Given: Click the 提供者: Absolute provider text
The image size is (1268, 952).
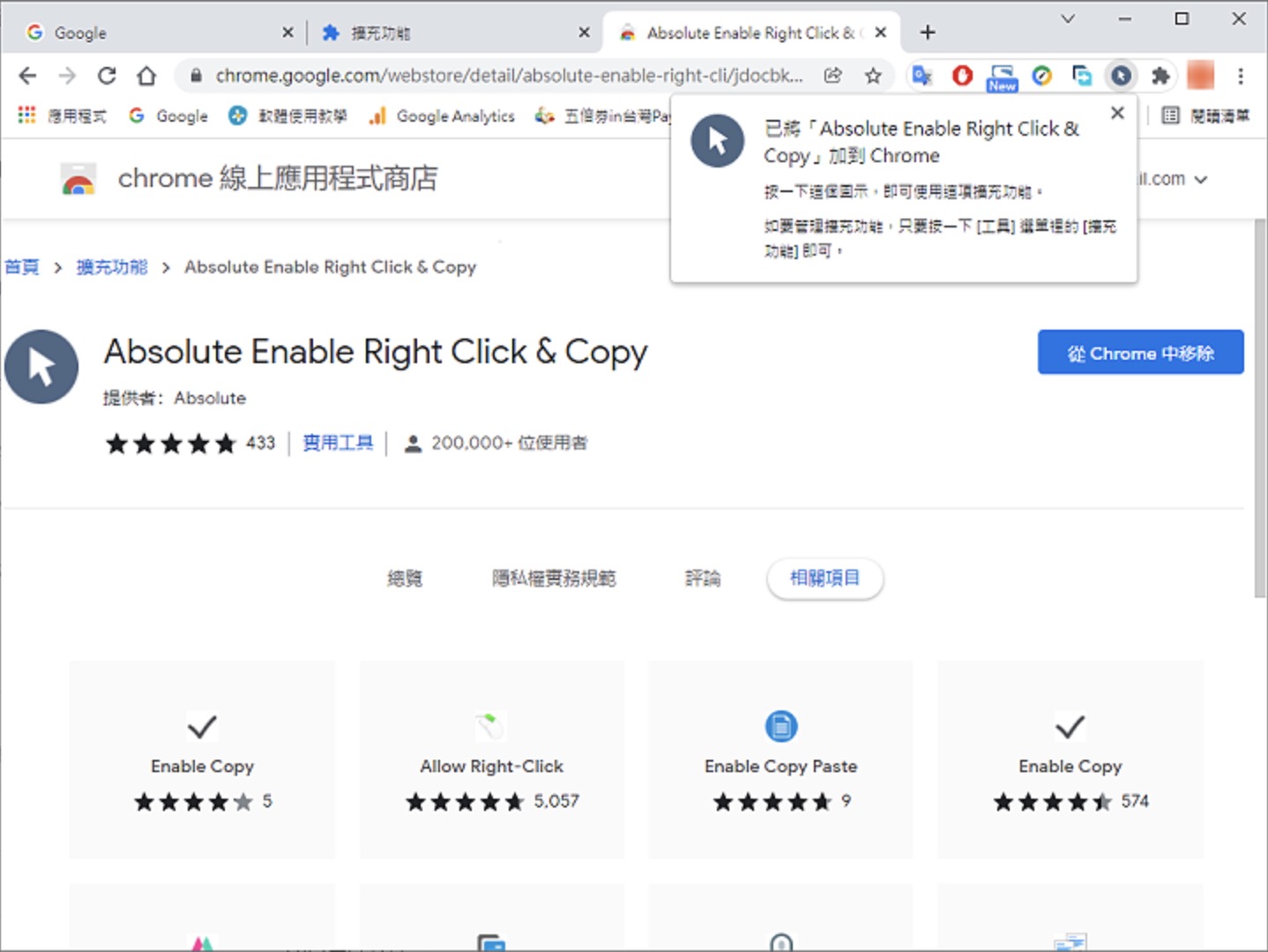Looking at the screenshot, I should coord(175,398).
